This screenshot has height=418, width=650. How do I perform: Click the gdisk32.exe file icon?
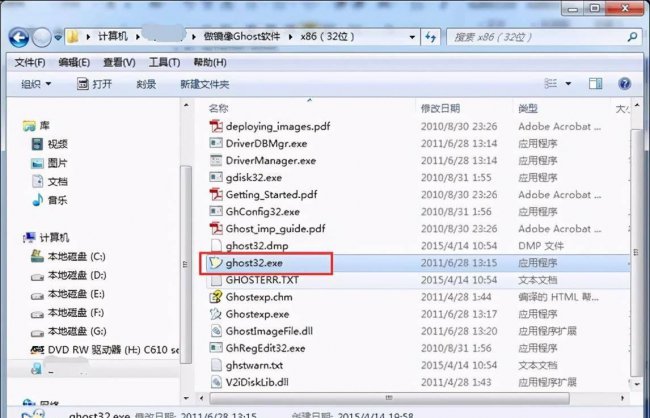coord(216,177)
